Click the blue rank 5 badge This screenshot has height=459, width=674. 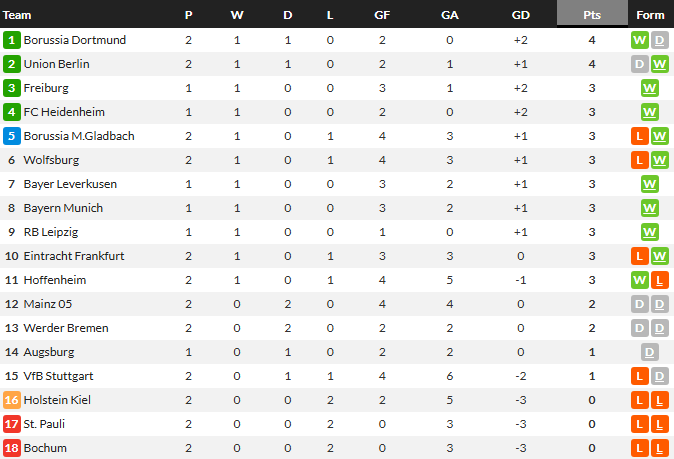pyautogui.click(x=12, y=136)
